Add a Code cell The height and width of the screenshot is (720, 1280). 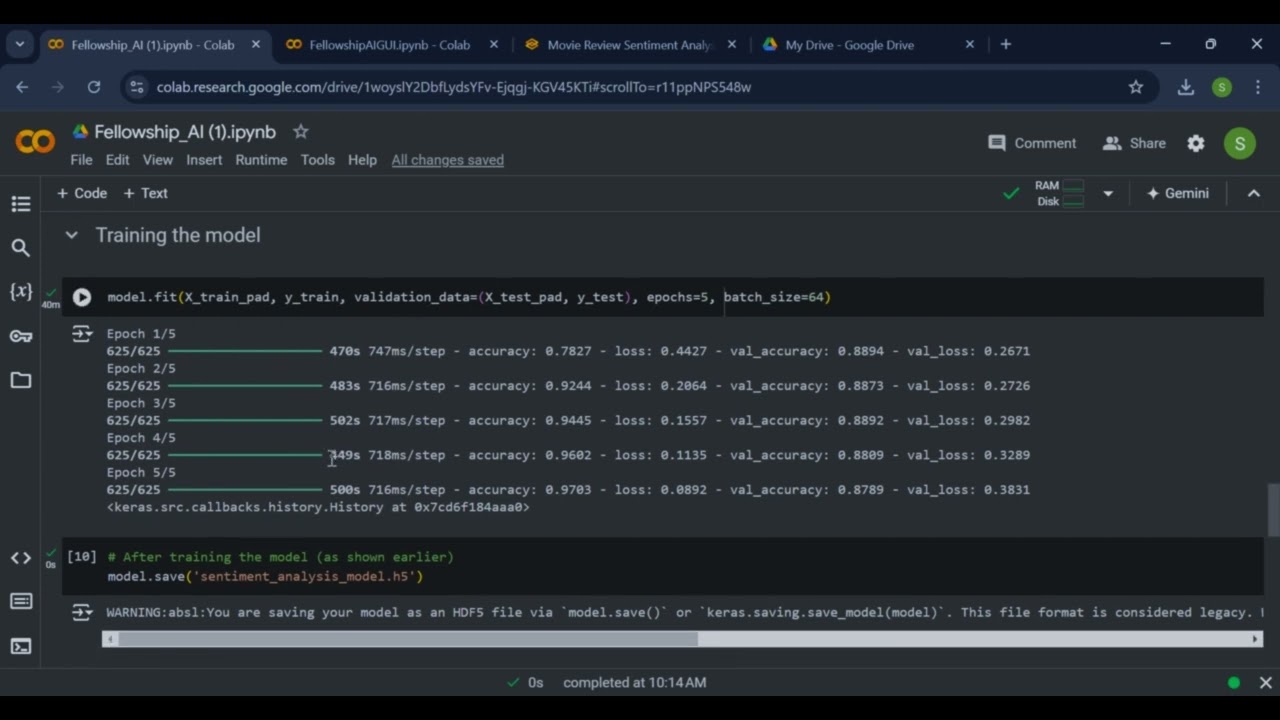82,193
